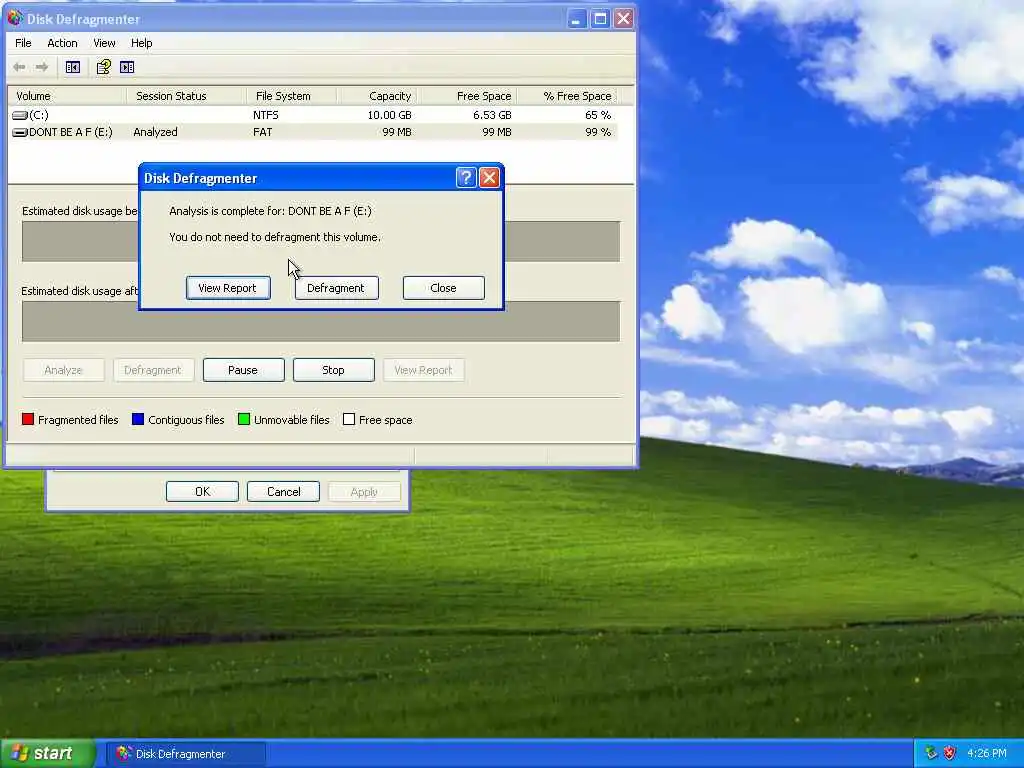1024x768 pixels.
Task: Click the Close button in the analysis dialog
Action: tap(443, 288)
